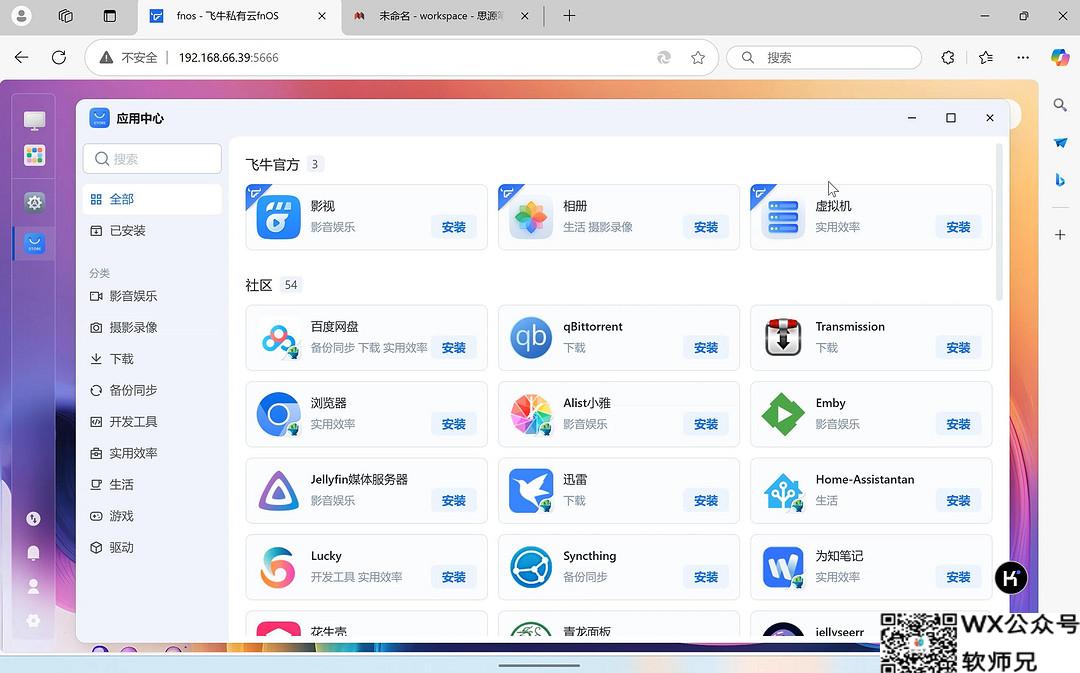Viewport: 1080px width, 673px height.
Task: Click the 应用中心 search field
Action: 152,159
